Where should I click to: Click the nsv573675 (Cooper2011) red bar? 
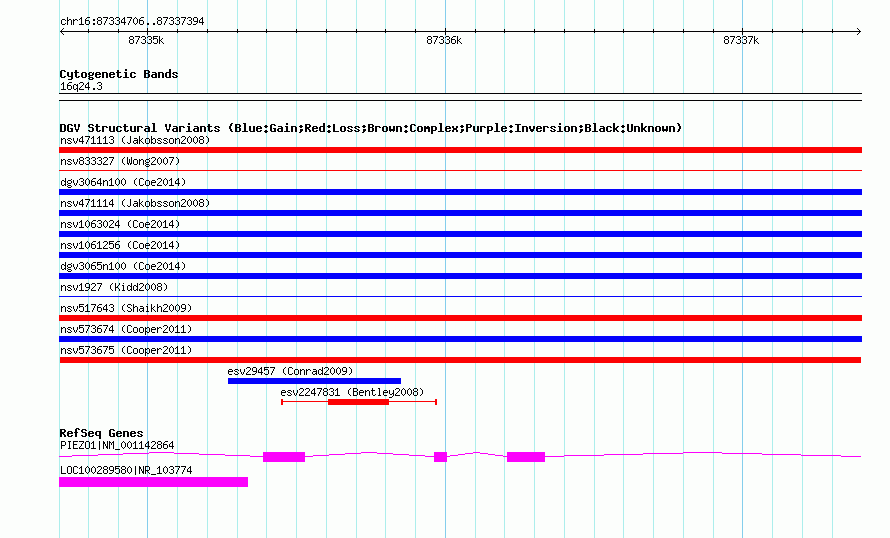[460, 360]
